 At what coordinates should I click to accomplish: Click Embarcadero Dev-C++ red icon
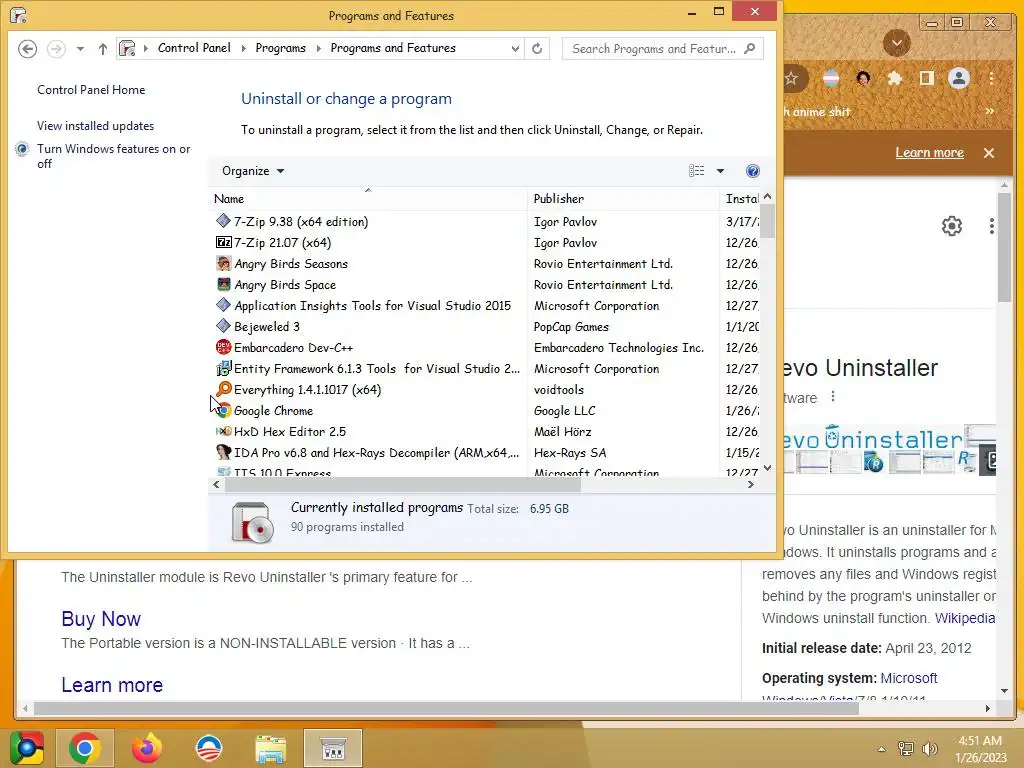click(223, 347)
